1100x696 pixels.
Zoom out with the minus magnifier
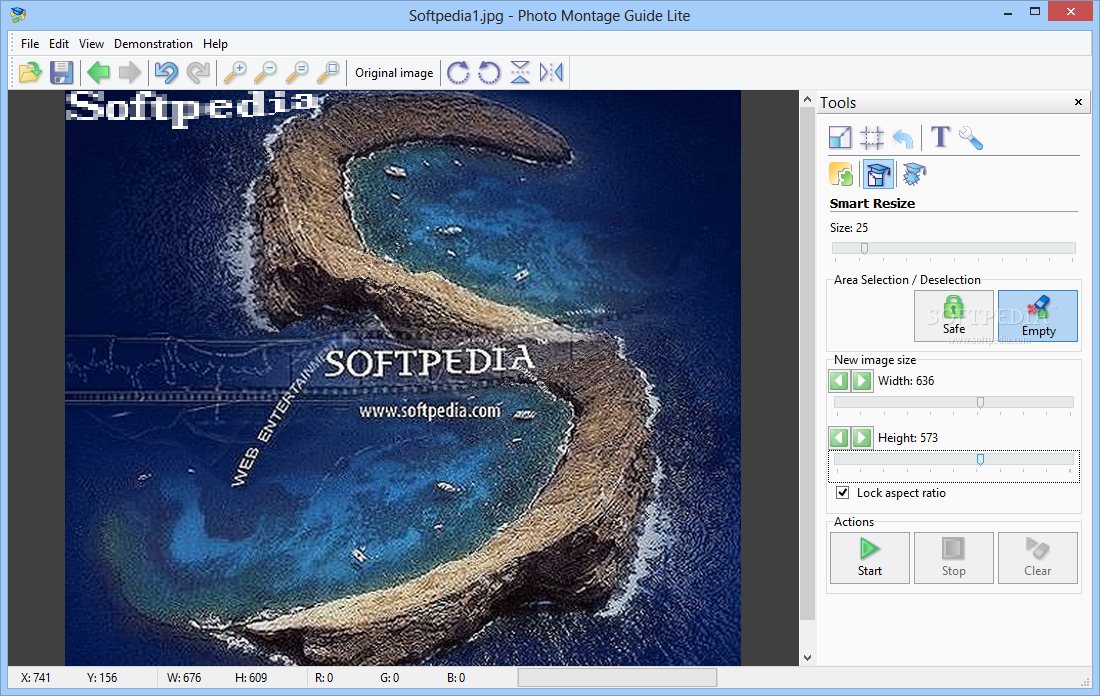pos(265,72)
